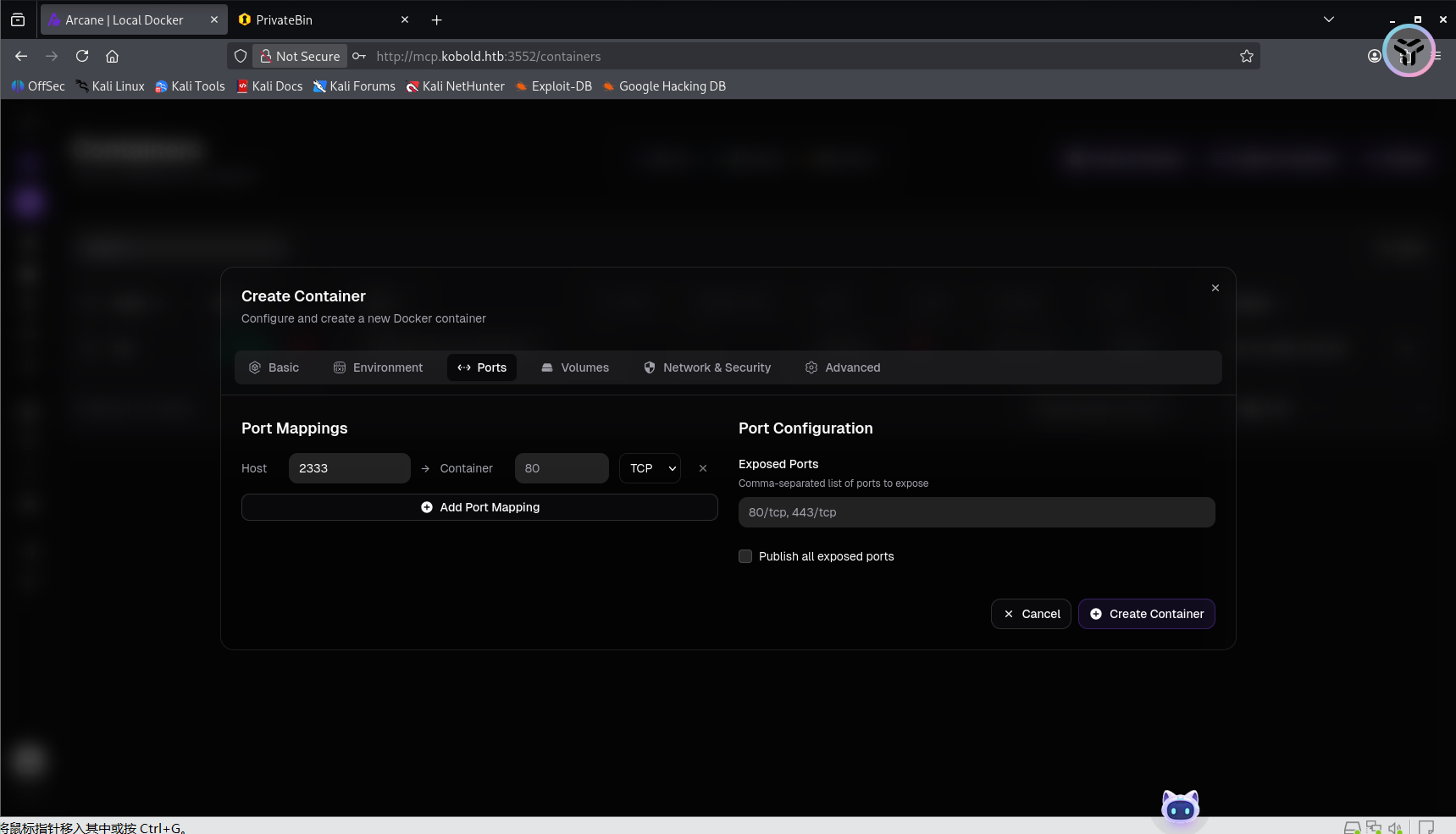Image resolution: width=1456 pixels, height=834 pixels.
Task: Remove the port mapping row with X icon
Action: click(702, 468)
